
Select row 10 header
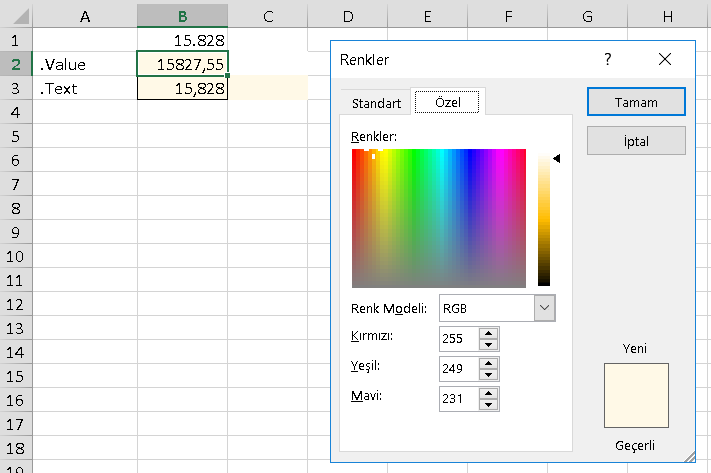coord(16,256)
